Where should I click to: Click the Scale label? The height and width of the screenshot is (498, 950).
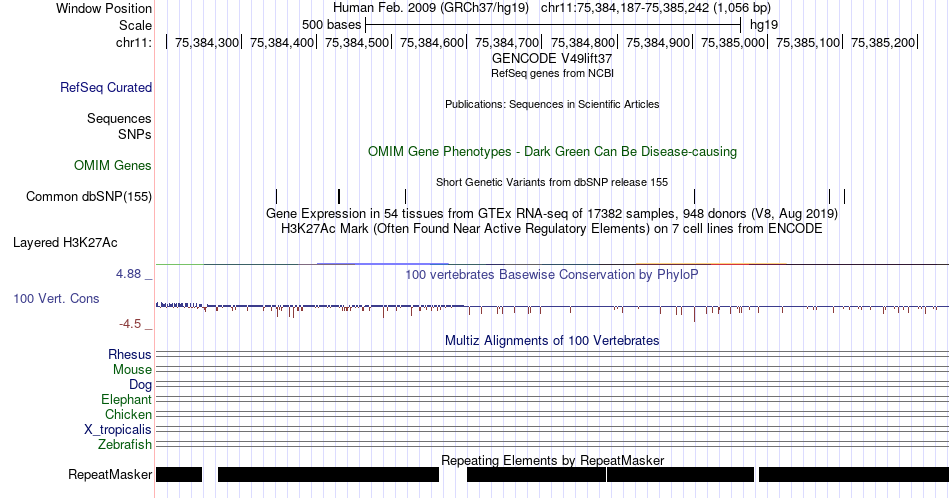point(135,25)
